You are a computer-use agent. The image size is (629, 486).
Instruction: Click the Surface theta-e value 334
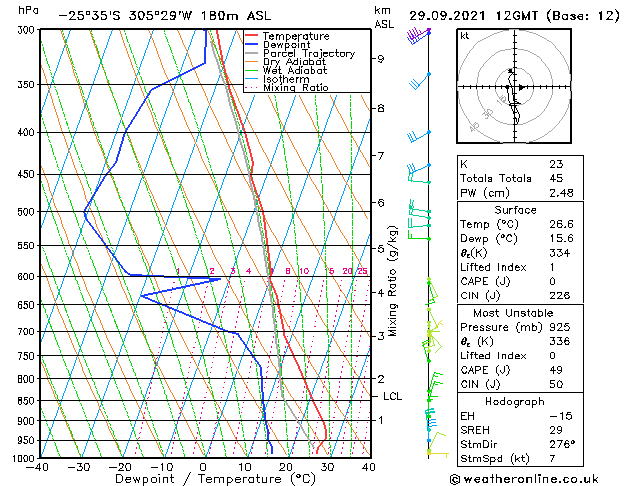click(560, 253)
